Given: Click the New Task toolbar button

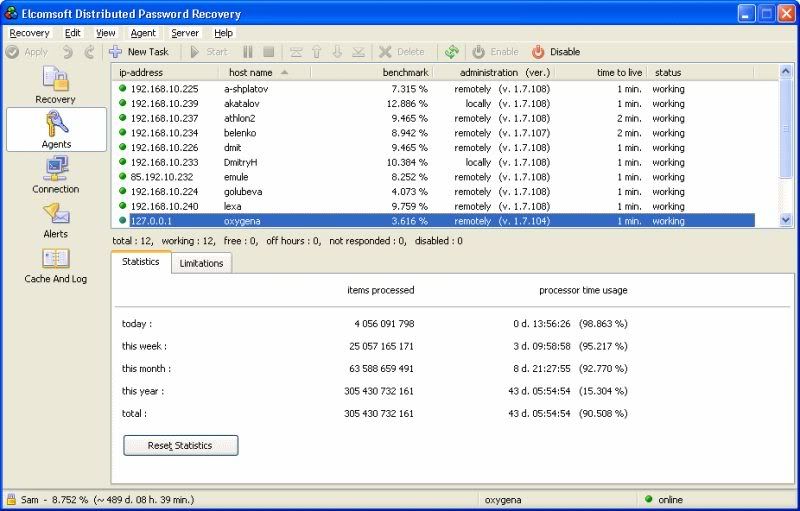Looking at the screenshot, I should coord(139,52).
